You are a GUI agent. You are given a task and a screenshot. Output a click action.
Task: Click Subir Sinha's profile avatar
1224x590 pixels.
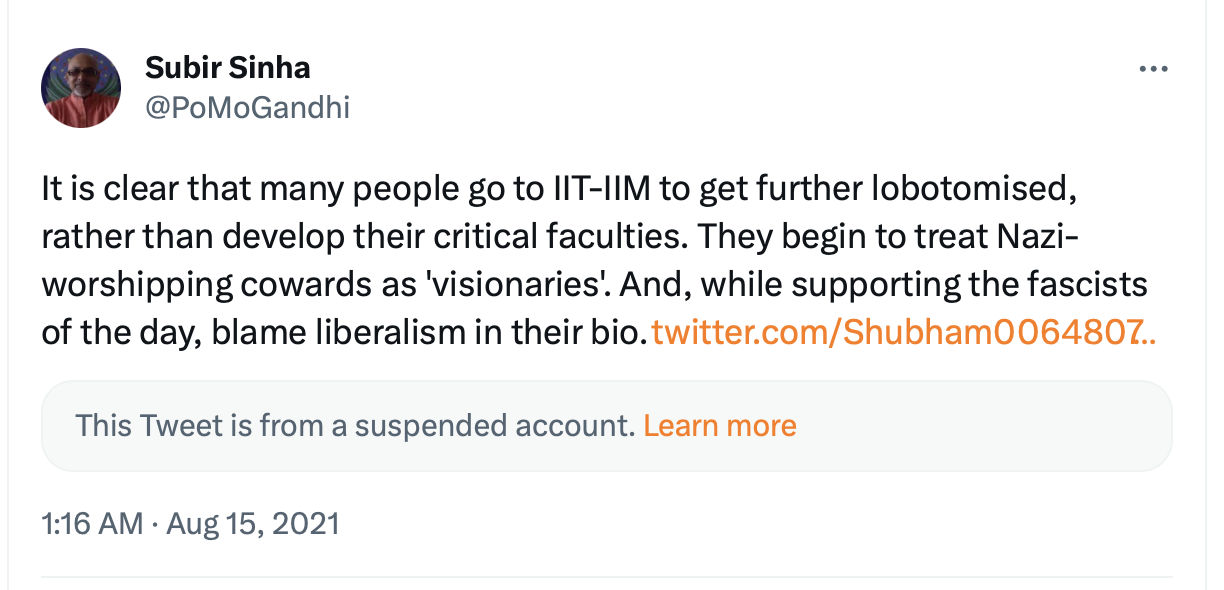point(81,87)
